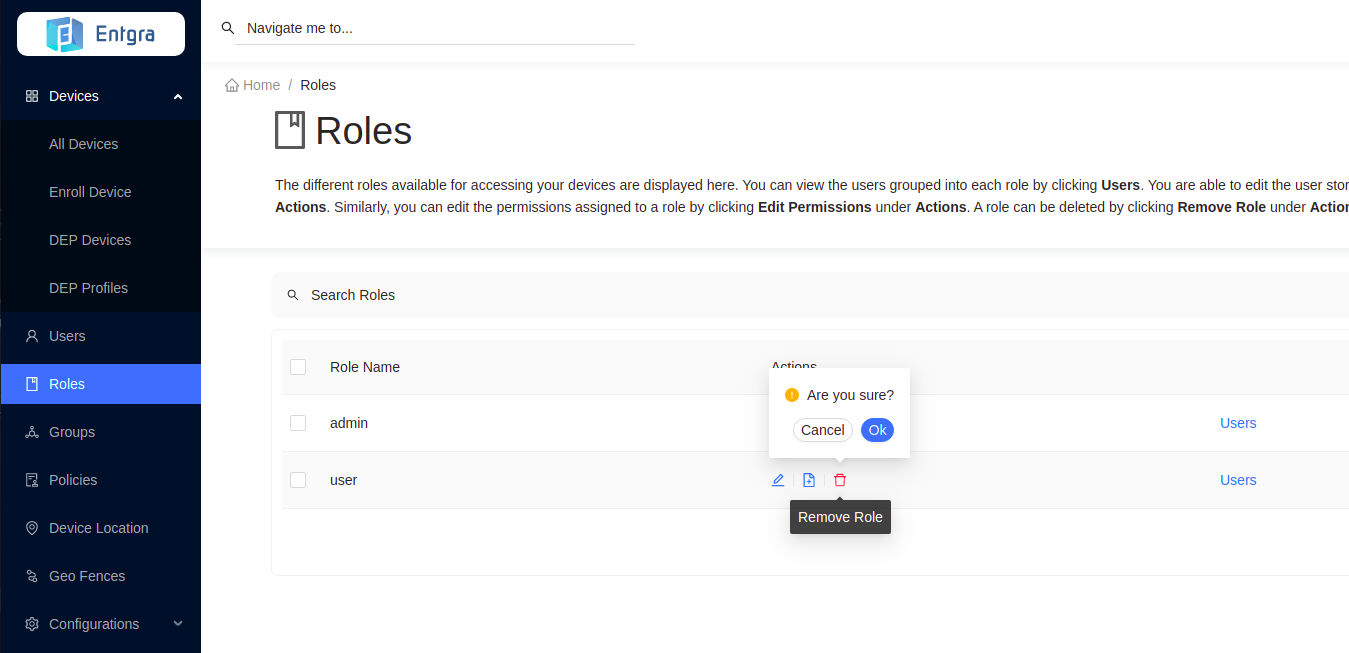1349x653 pixels.
Task: Confirm removal with the Ok button
Action: coord(877,430)
